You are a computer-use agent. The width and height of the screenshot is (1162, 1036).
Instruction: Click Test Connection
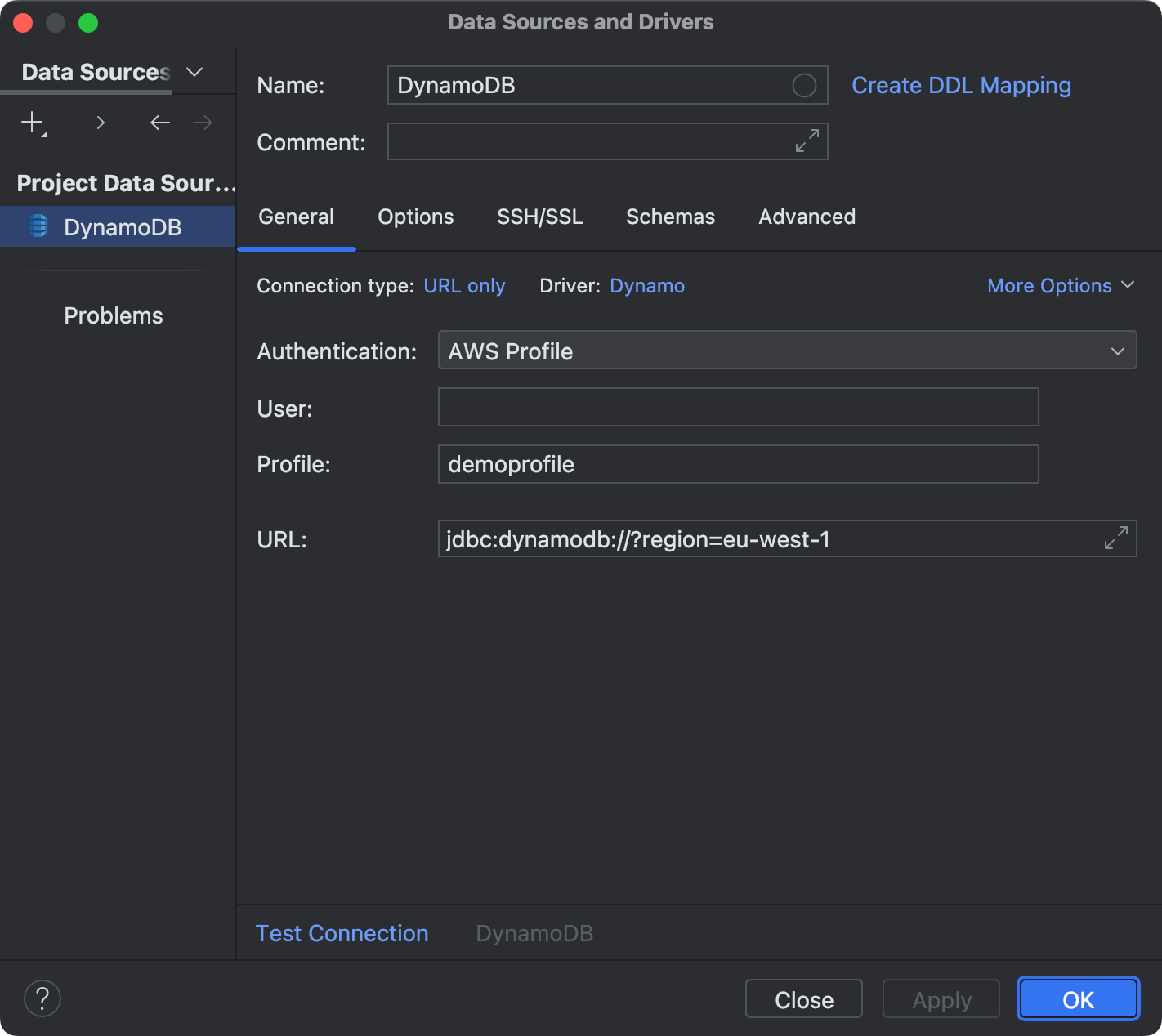pos(342,932)
